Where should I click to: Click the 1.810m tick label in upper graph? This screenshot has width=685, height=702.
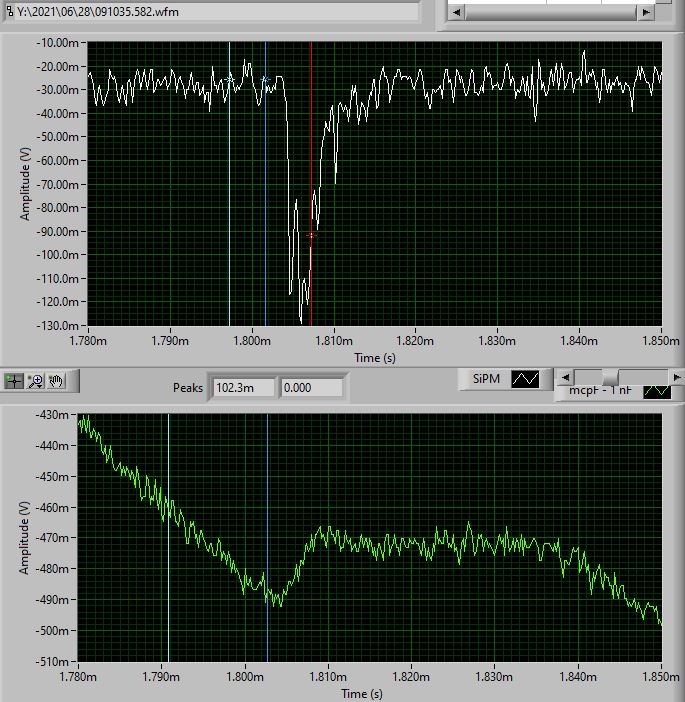(x=334, y=341)
